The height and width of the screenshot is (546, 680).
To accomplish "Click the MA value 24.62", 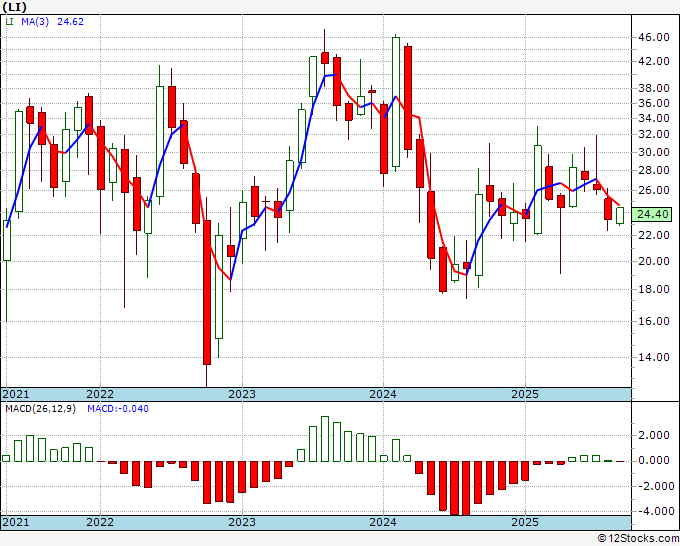I will click(x=71, y=21).
